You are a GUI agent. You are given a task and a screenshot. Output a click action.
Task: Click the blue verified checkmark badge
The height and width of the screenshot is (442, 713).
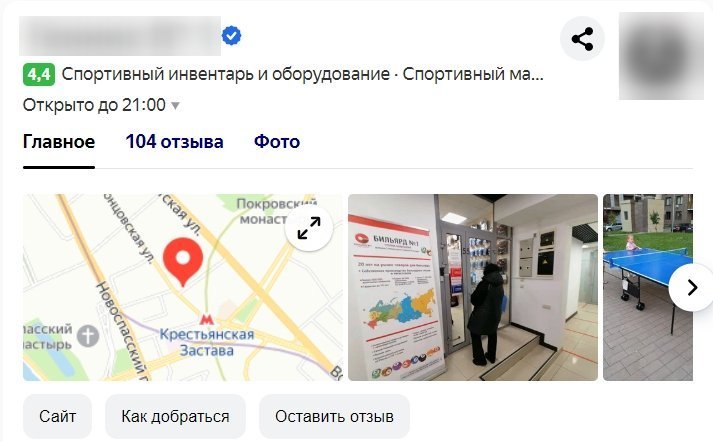click(231, 35)
